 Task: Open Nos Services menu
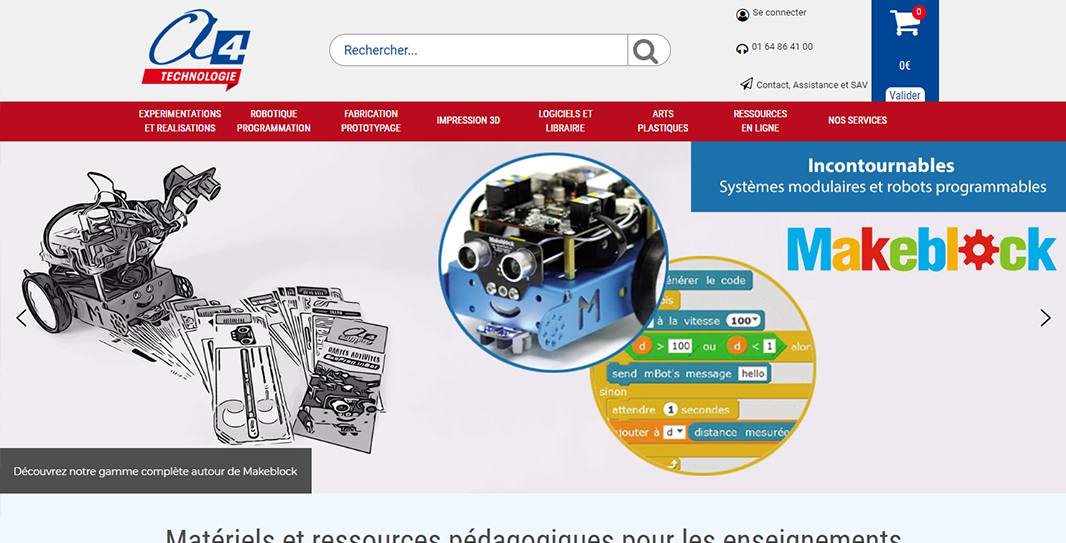(857, 120)
